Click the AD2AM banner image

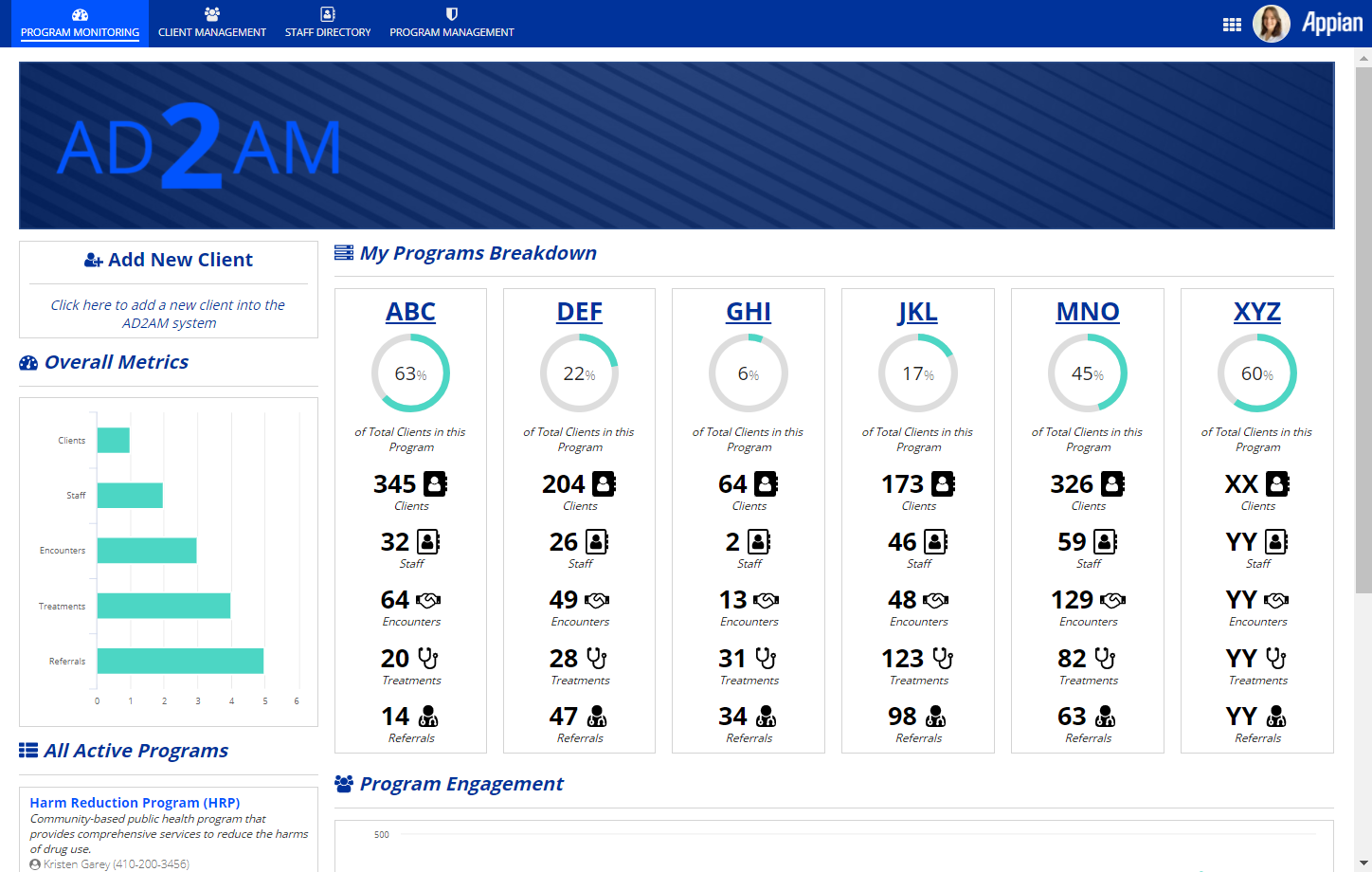pyautogui.click(x=677, y=145)
